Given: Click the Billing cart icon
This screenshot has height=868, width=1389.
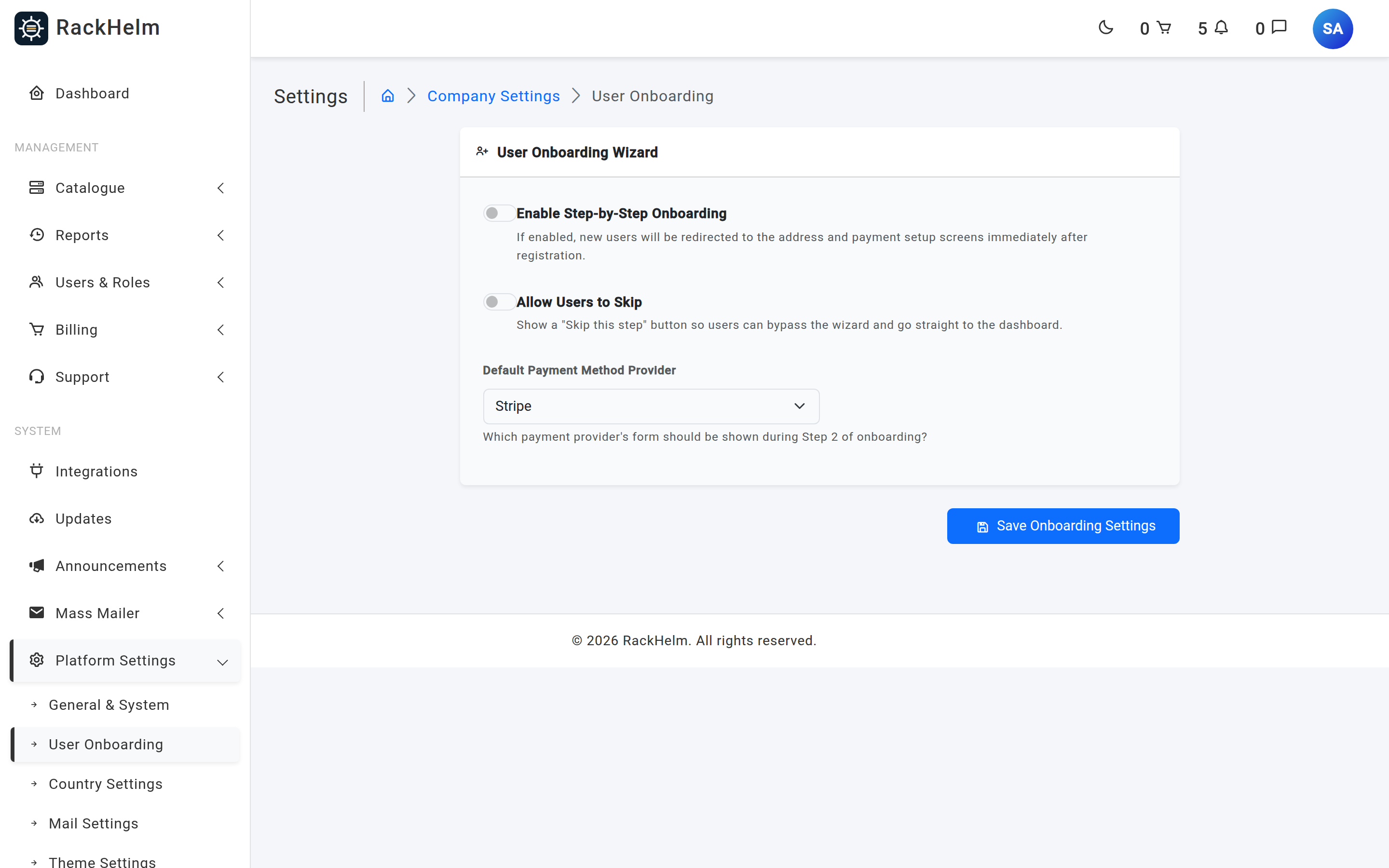Looking at the screenshot, I should (37, 329).
